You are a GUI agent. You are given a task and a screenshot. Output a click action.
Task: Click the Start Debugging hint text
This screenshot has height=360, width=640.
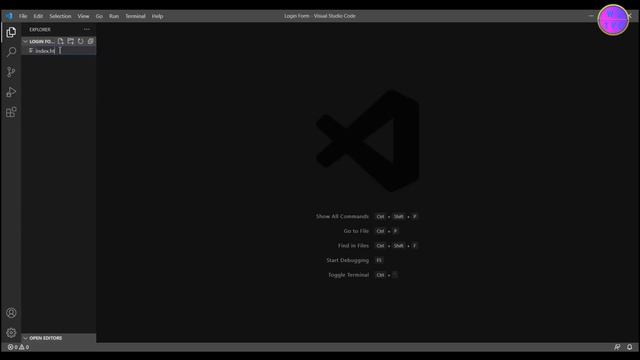347,260
